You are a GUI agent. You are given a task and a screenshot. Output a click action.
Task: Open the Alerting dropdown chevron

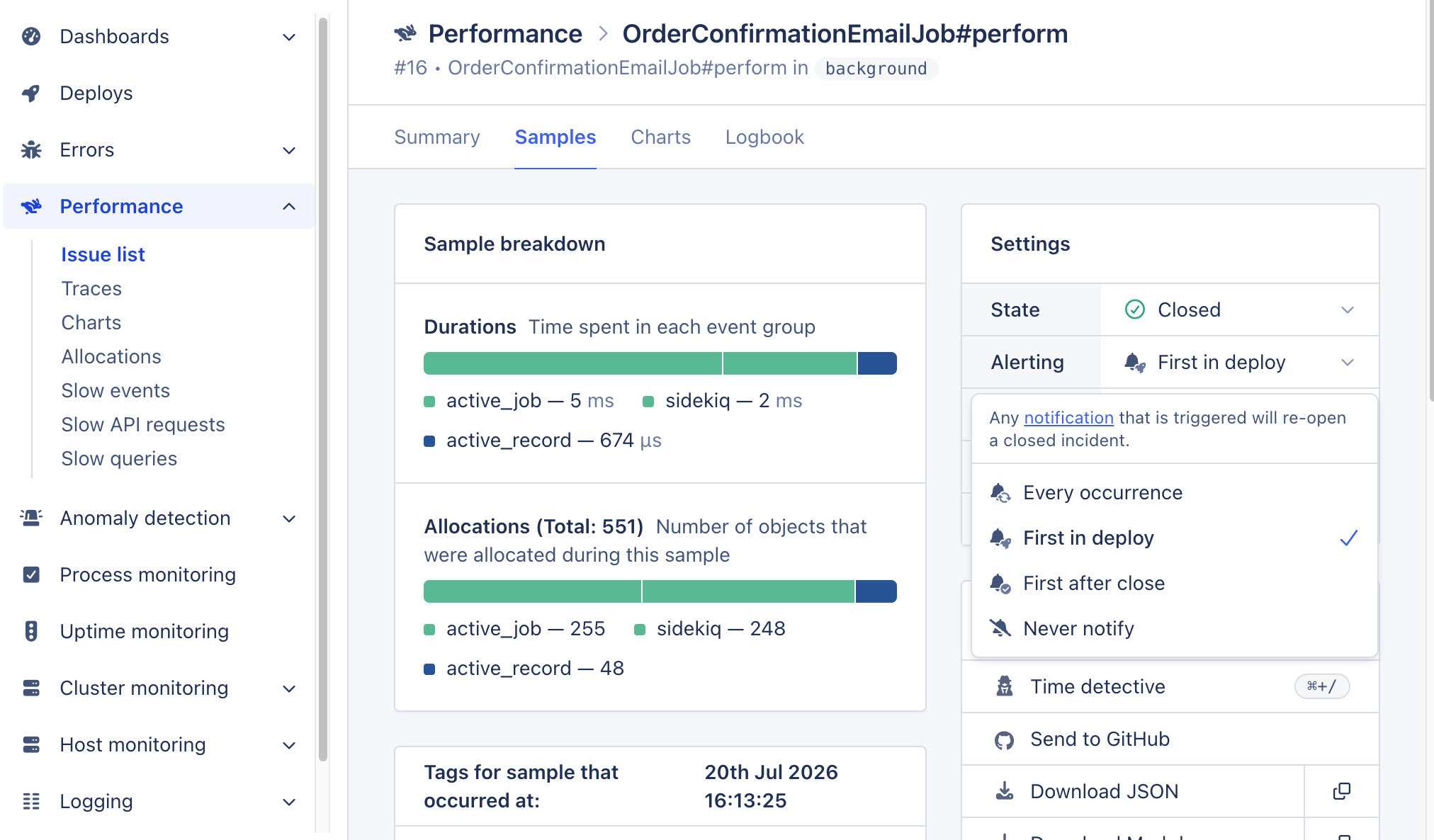(x=1348, y=362)
